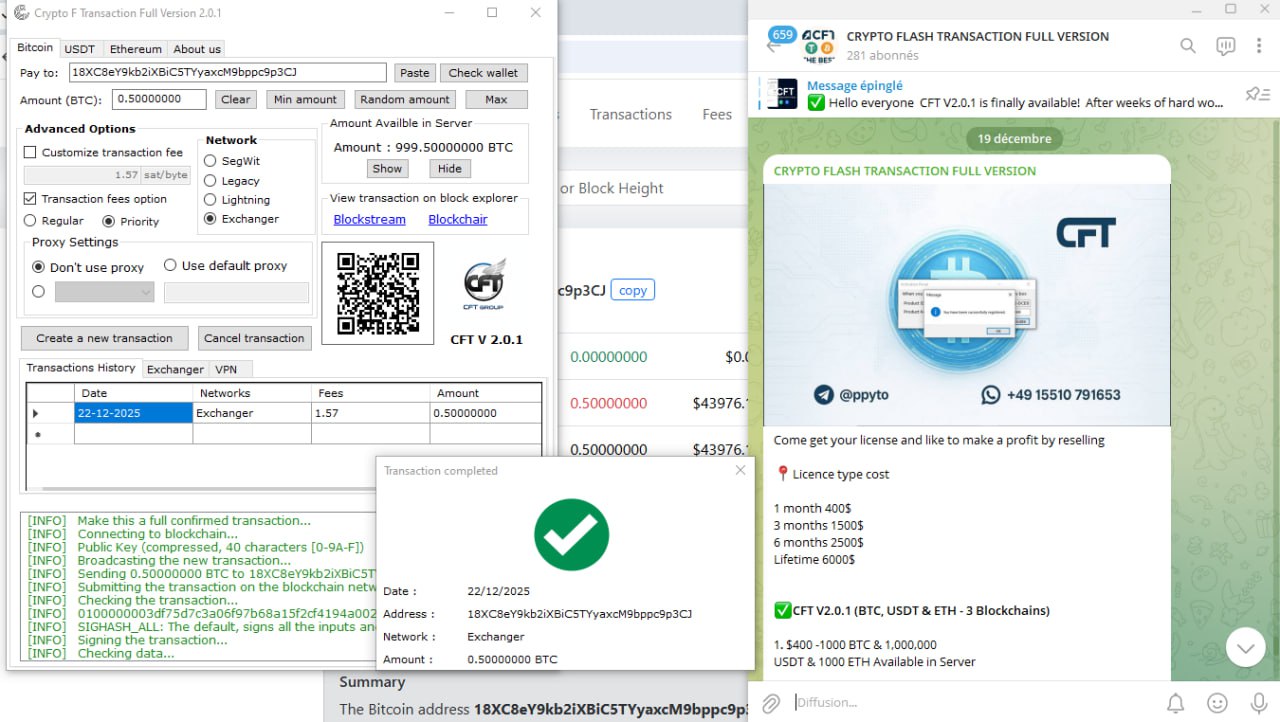The image size is (1280, 722).
Task: Choose the Use default proxy option
Action: [170, 266]
